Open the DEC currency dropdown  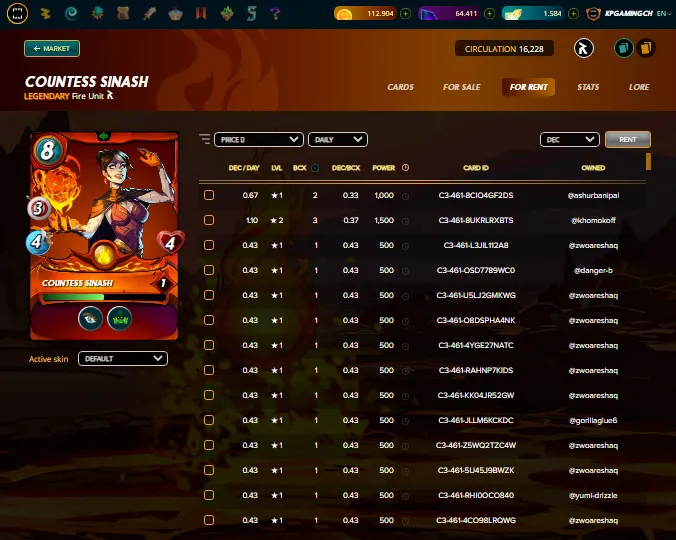pos(570,140)
